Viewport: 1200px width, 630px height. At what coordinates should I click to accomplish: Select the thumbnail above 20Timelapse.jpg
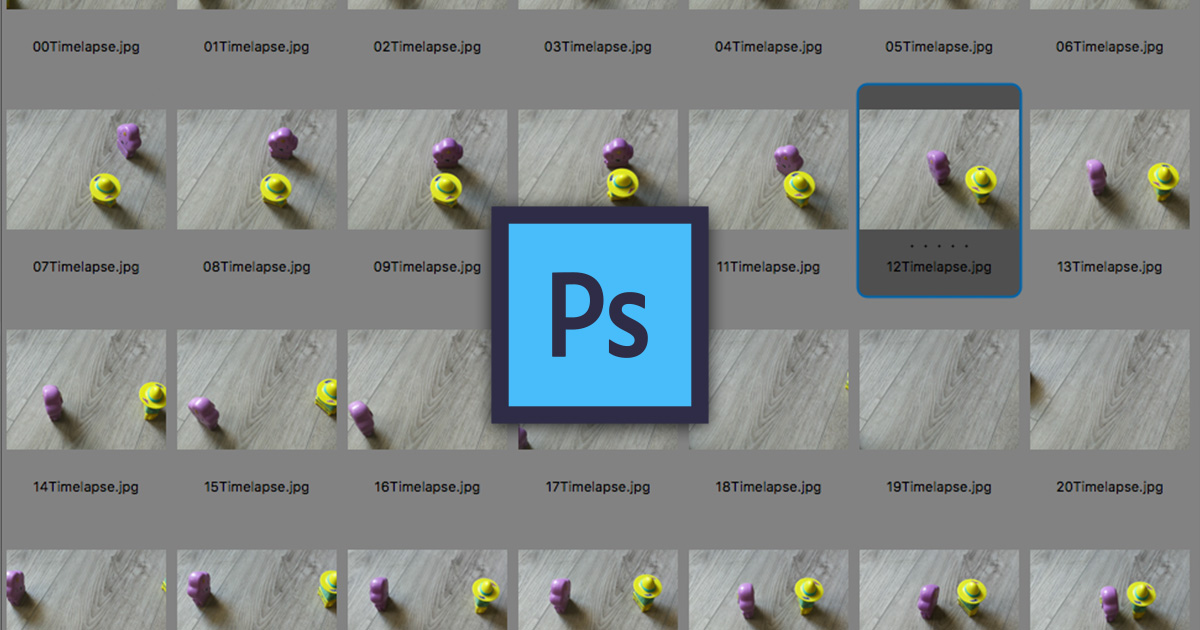tap(1110, 389)
